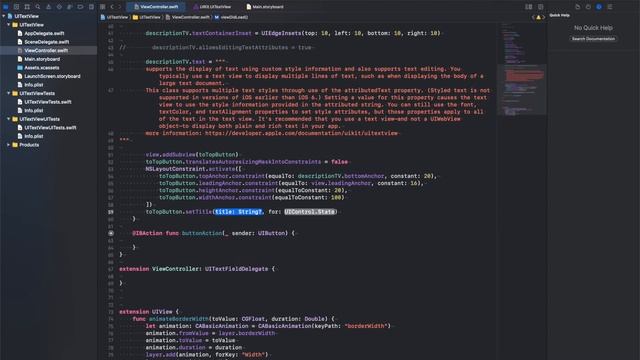Open UITextViewTests.swift in the navigator

(48, 102)
